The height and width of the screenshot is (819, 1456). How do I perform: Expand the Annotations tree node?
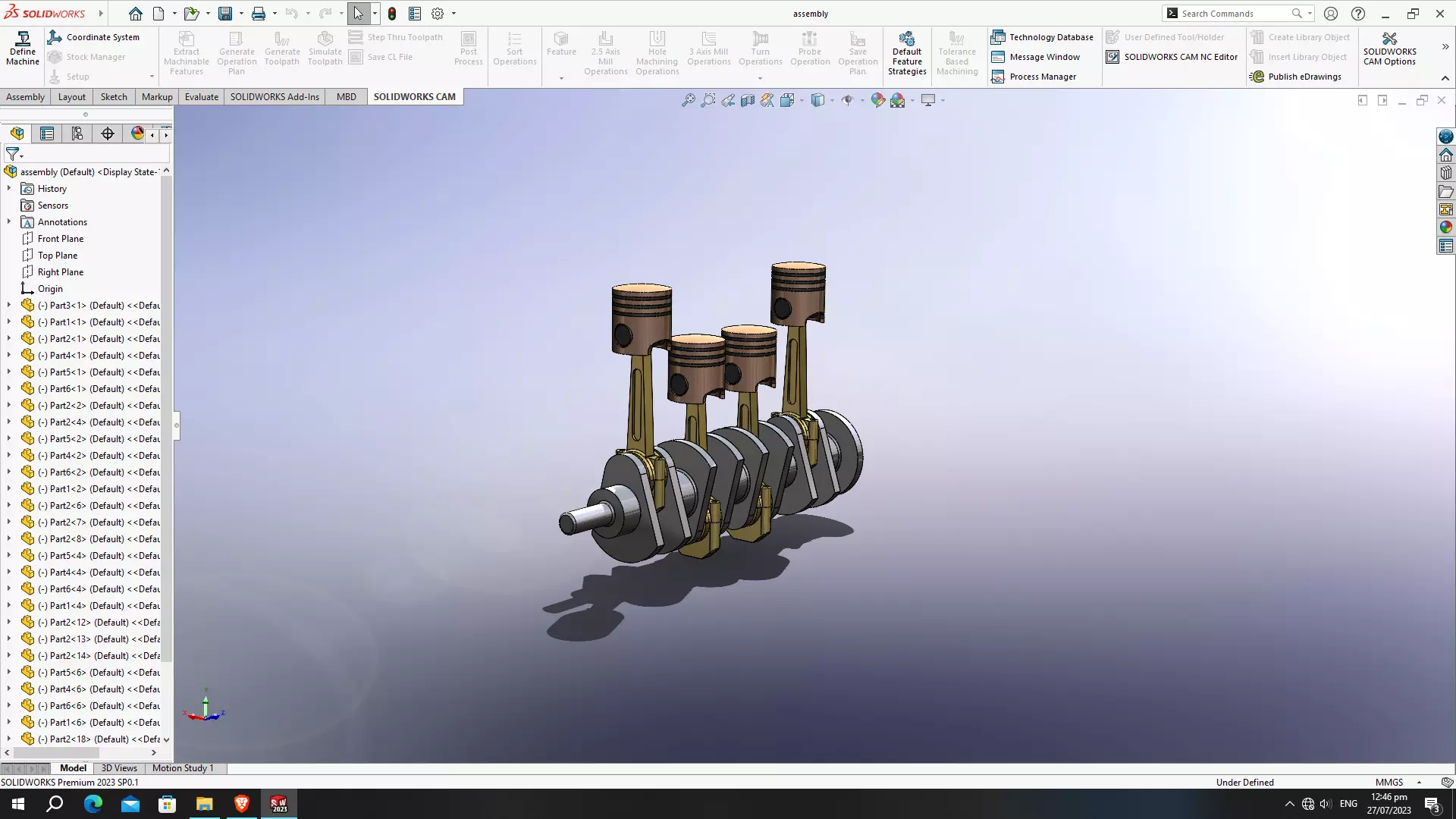coord(9,221)
